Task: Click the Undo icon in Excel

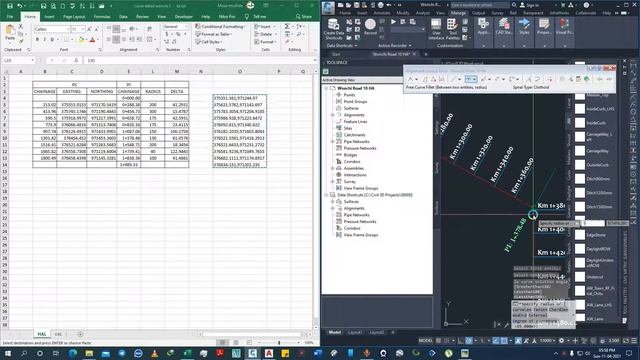Action: coord(19,6)
